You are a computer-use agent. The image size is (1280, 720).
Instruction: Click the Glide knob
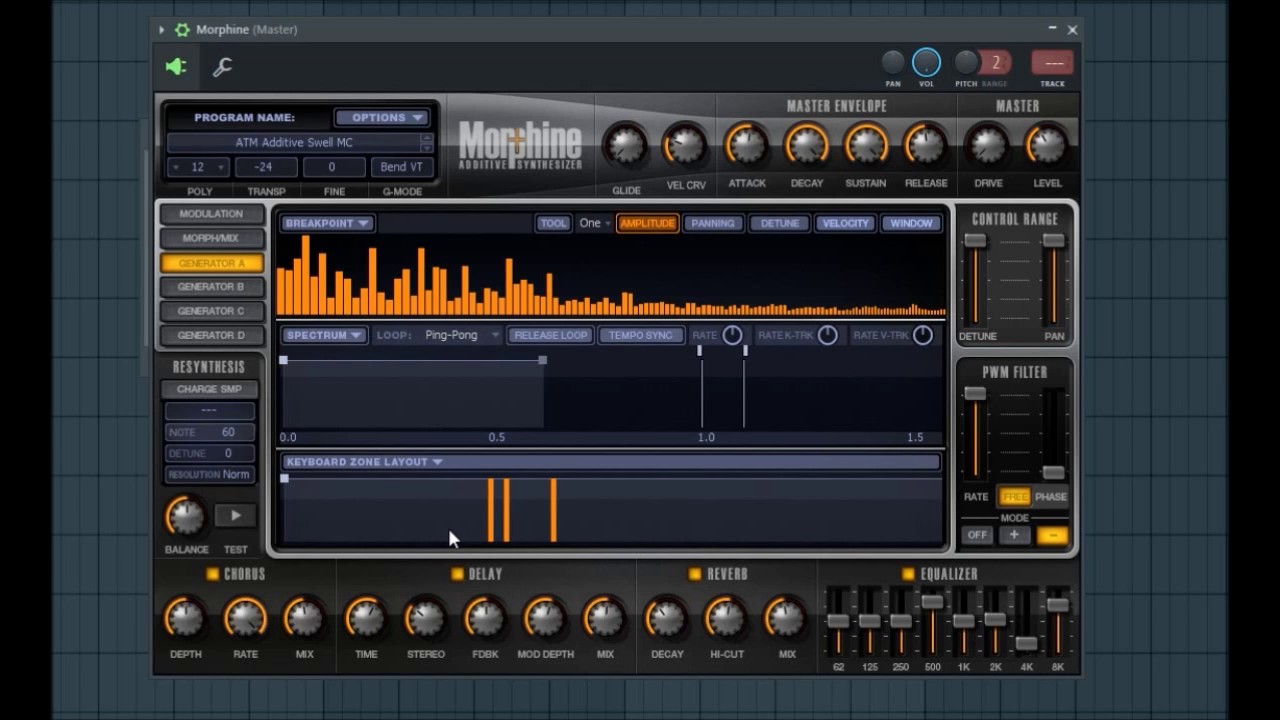(x=626, y=145)
